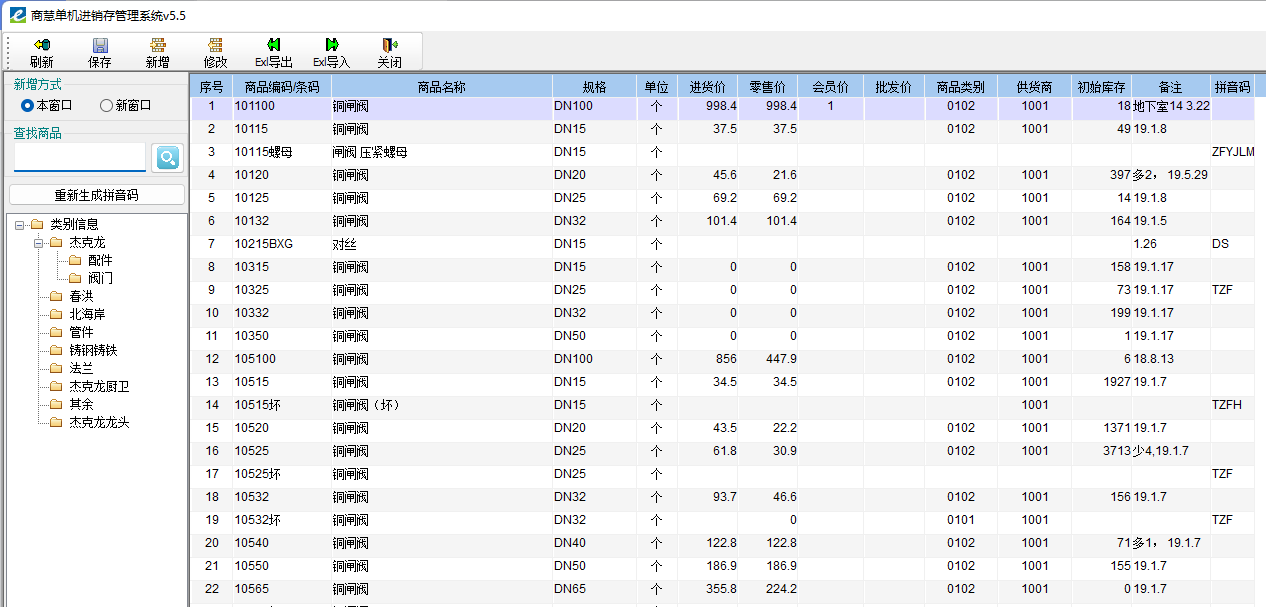Click the 备注 column header
This screenshot has height=607, width=1266.
[x=1171, y=87]
